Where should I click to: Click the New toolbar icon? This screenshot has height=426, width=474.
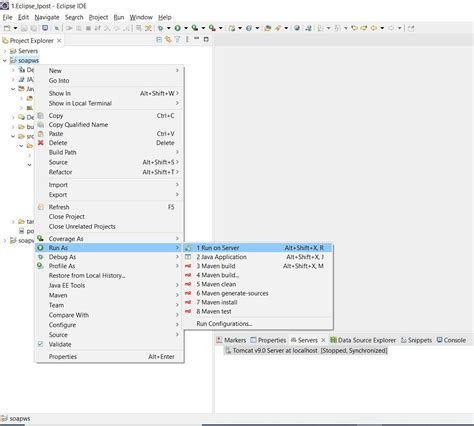tap(7, 28)
